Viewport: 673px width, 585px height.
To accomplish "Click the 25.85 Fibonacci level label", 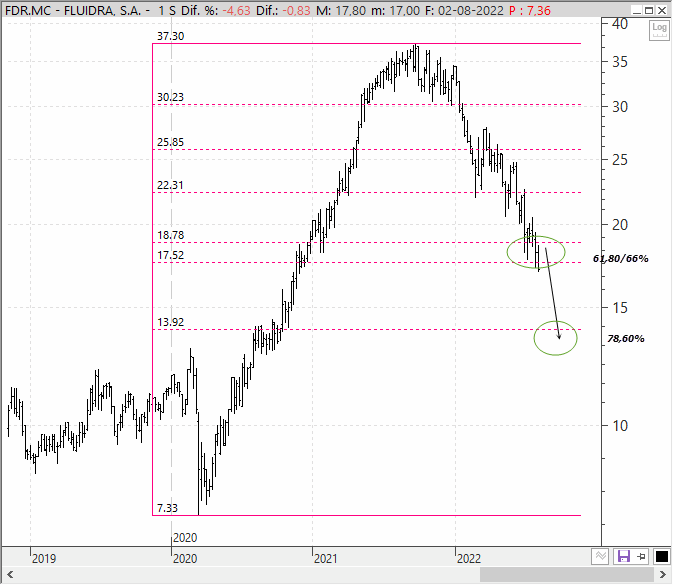I will 170,142.
